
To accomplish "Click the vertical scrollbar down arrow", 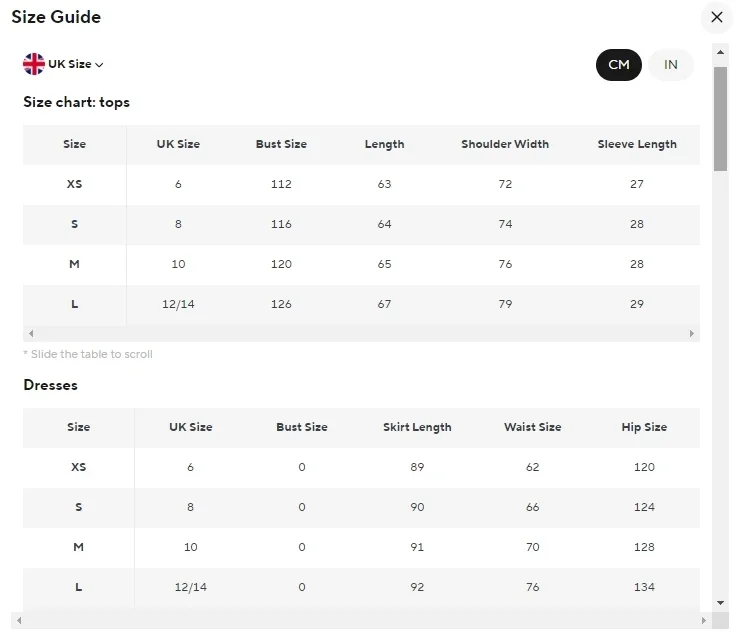I will click(720, 603).
